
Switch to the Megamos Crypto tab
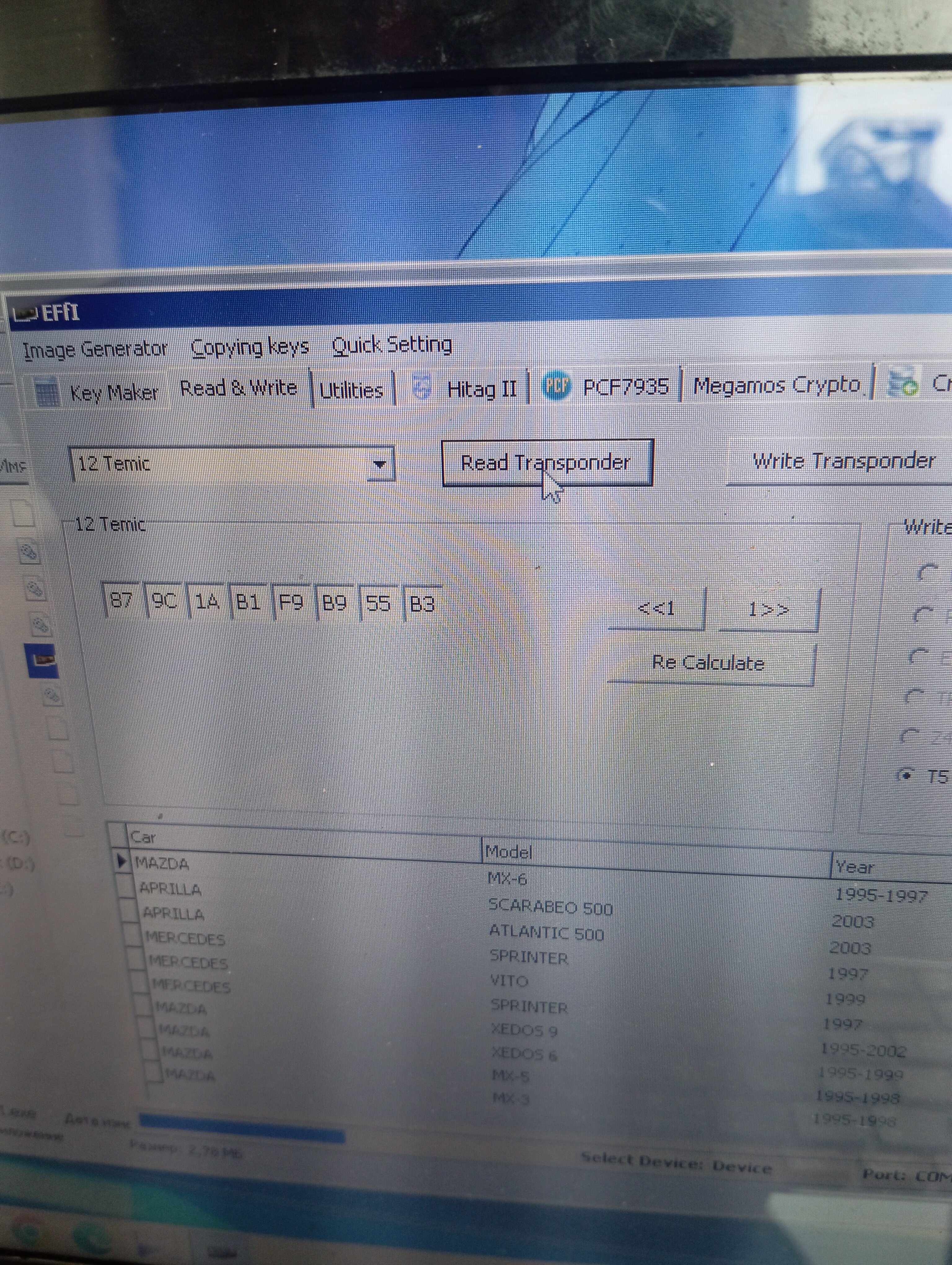pyautogui.click(x=776, y=385)
